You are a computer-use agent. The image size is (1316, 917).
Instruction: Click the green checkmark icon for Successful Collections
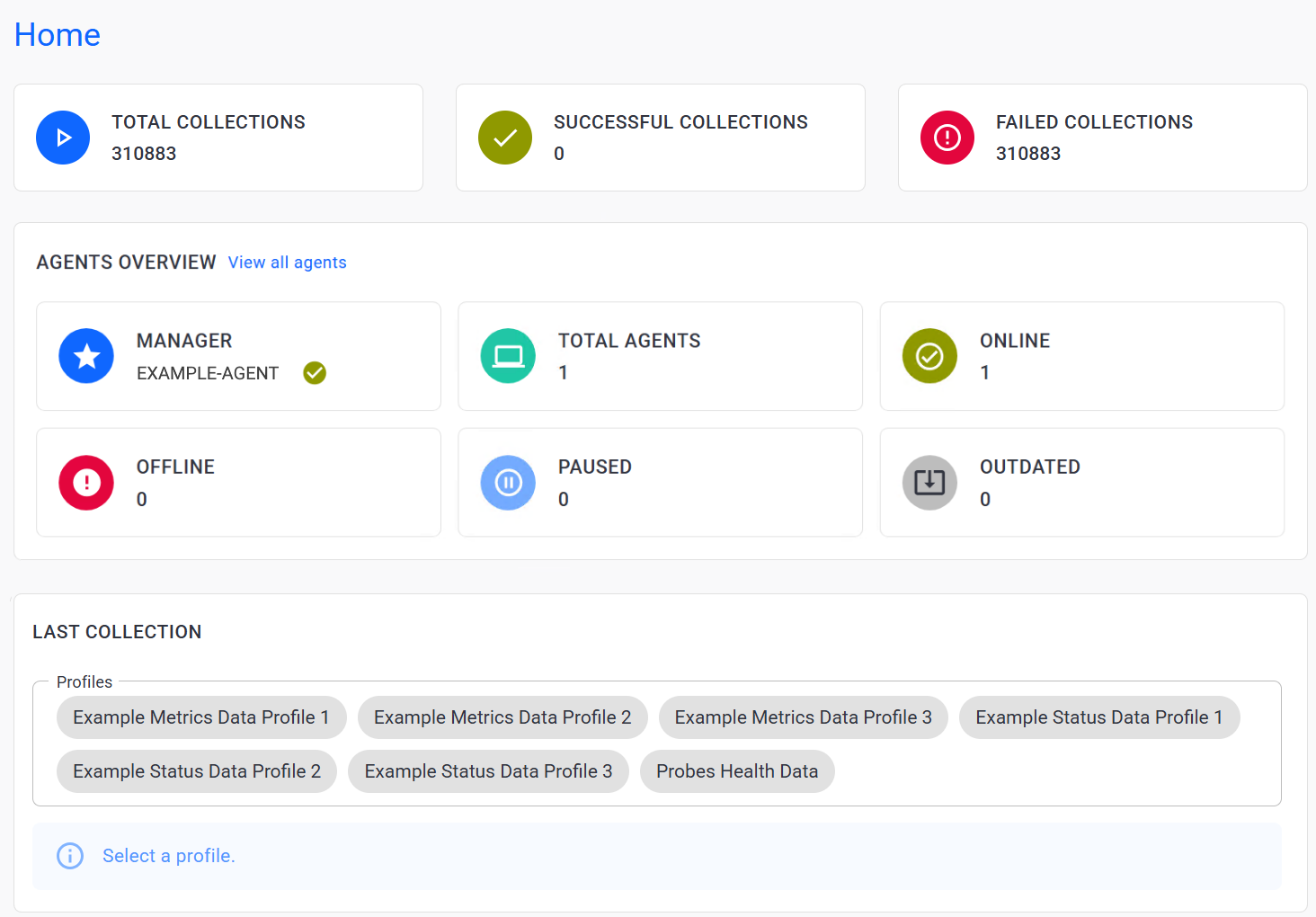(505, 138)
